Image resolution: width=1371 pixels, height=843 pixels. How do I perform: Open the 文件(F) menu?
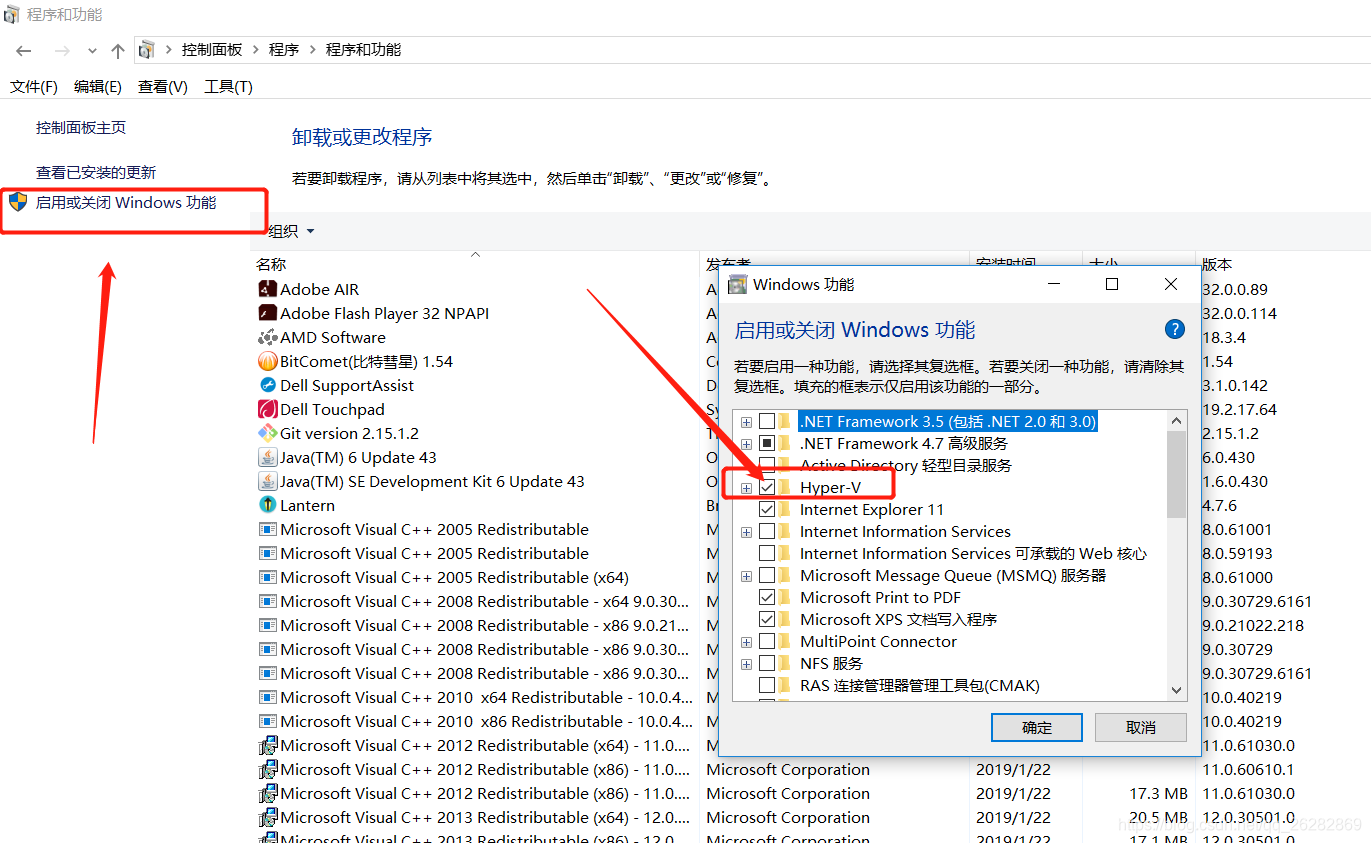point(34,87)
